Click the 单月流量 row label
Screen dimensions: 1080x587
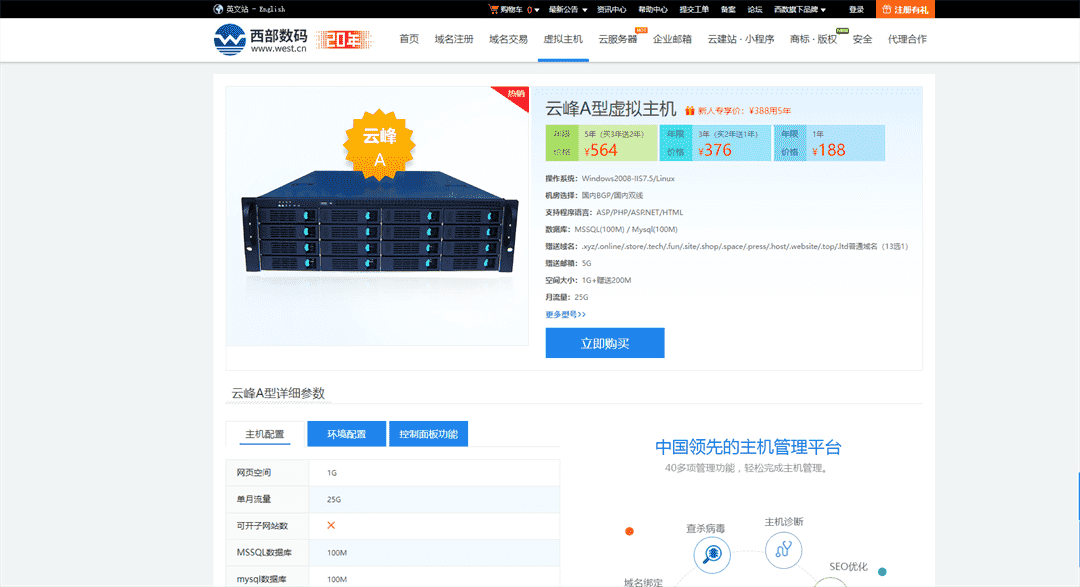(253, 499)
